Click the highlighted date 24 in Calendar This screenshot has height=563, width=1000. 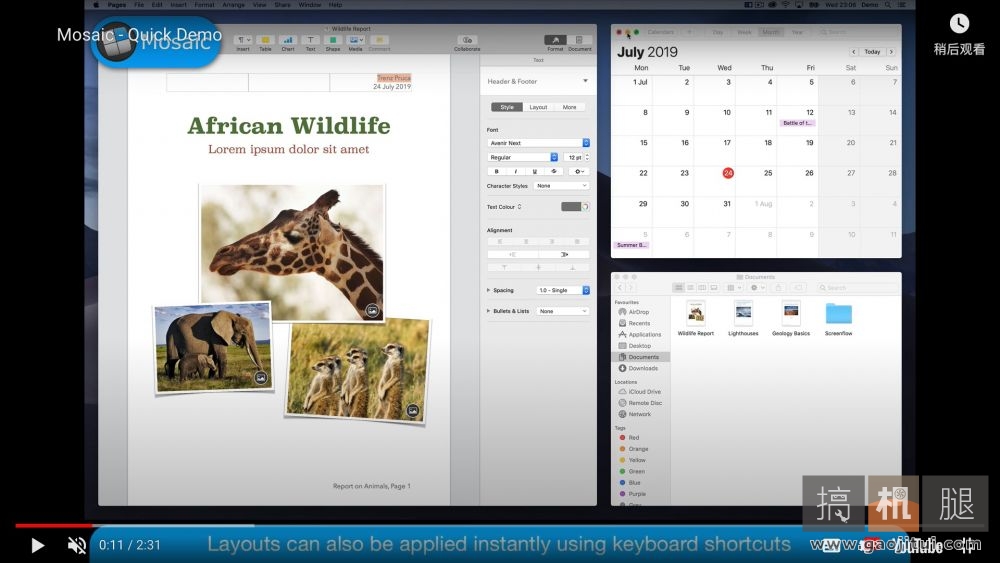[x=728, y=173]
